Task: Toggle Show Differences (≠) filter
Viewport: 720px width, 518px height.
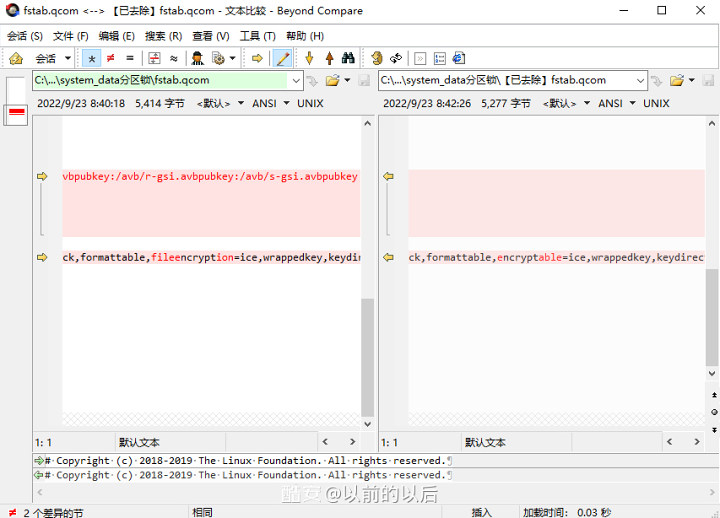Action: (111, 58)
